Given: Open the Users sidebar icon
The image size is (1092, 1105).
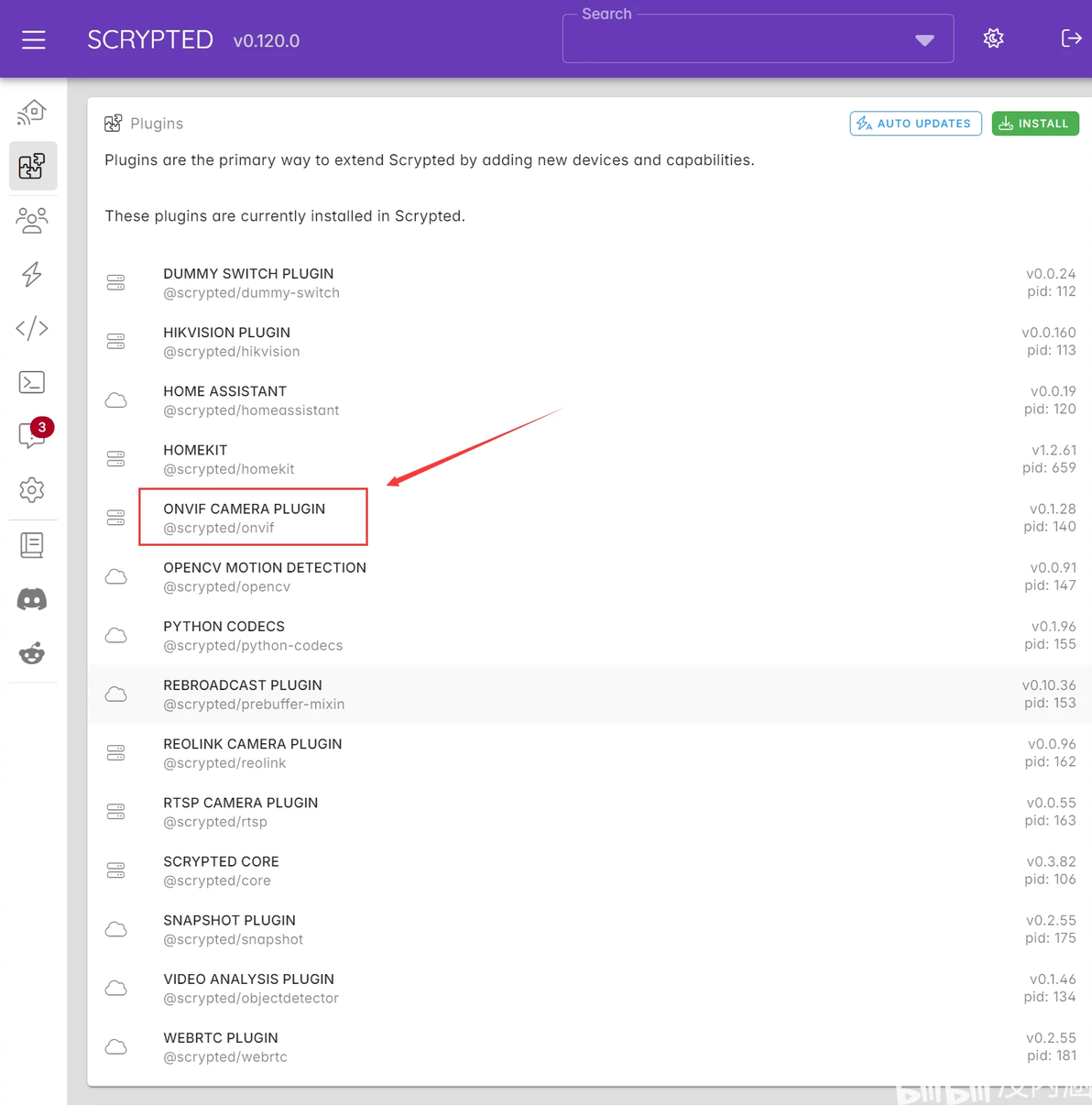Looking at the screenshot, I should click(x=32, y=220).
